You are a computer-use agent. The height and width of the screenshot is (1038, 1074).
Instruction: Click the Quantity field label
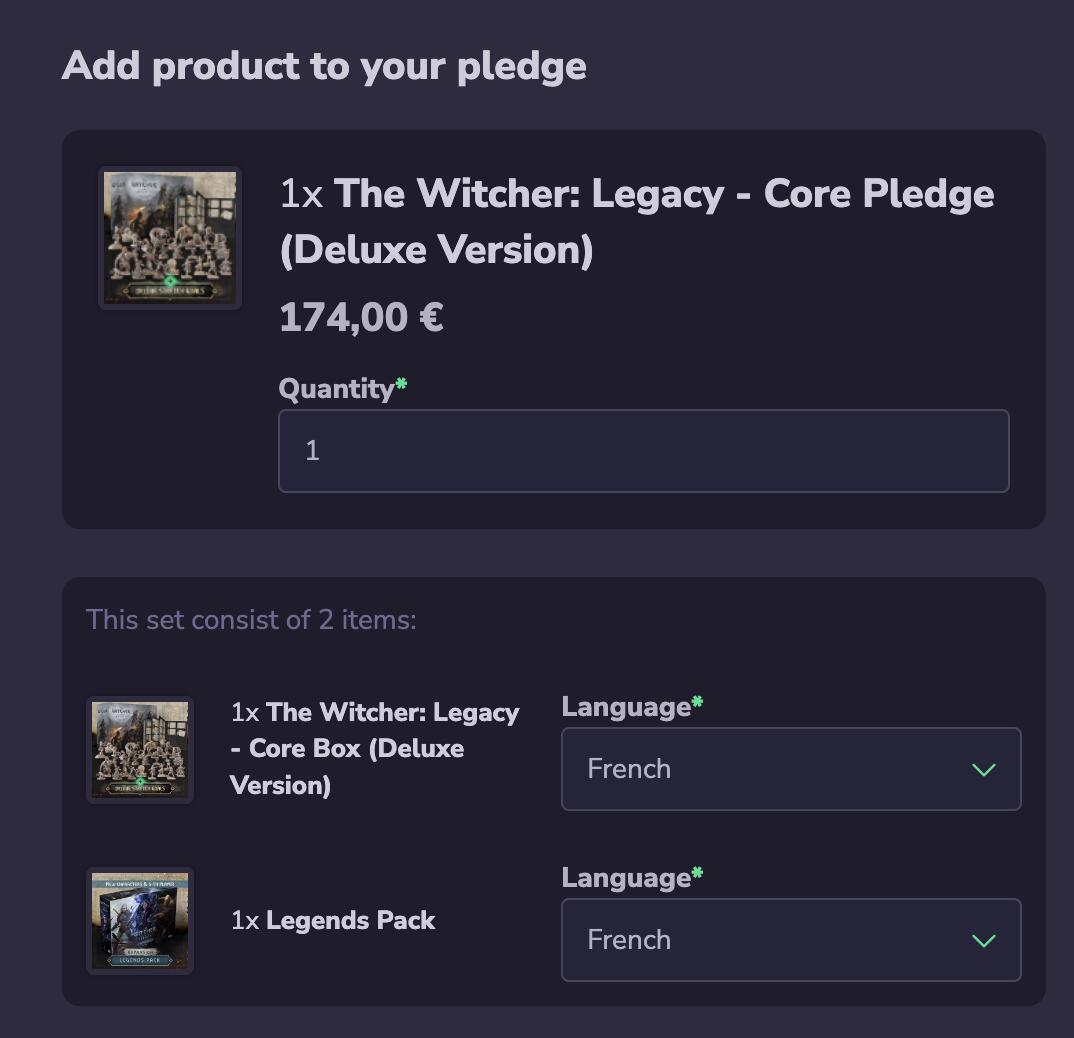(336, 389)
